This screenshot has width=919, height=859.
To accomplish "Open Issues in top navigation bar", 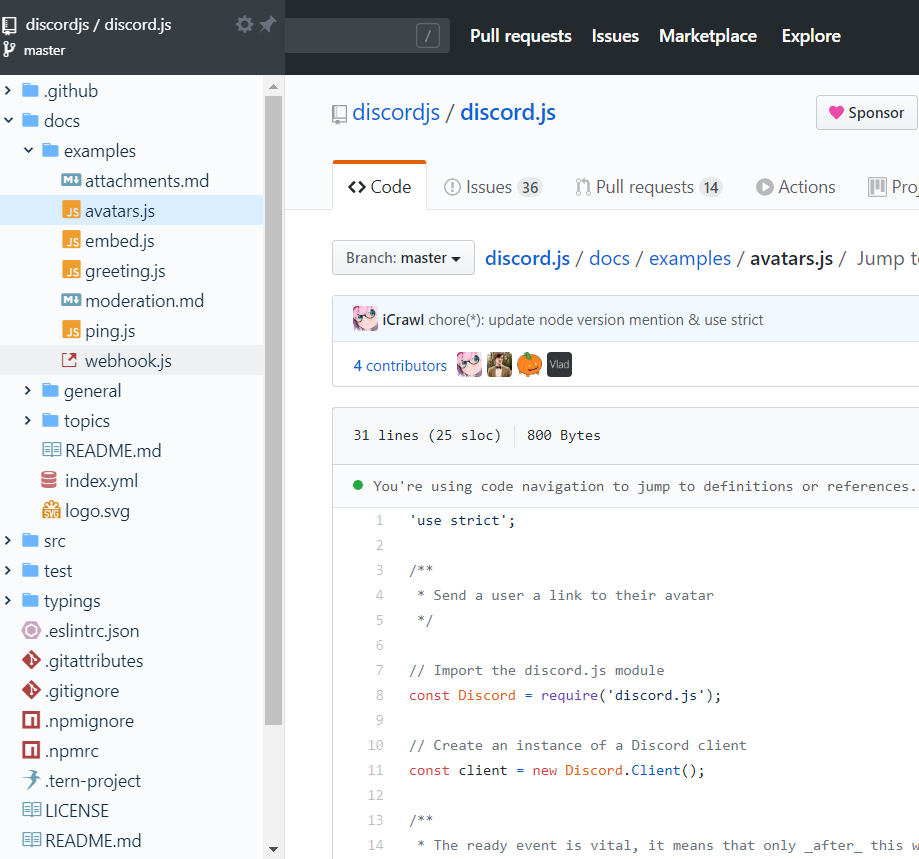I will [615, 36].
